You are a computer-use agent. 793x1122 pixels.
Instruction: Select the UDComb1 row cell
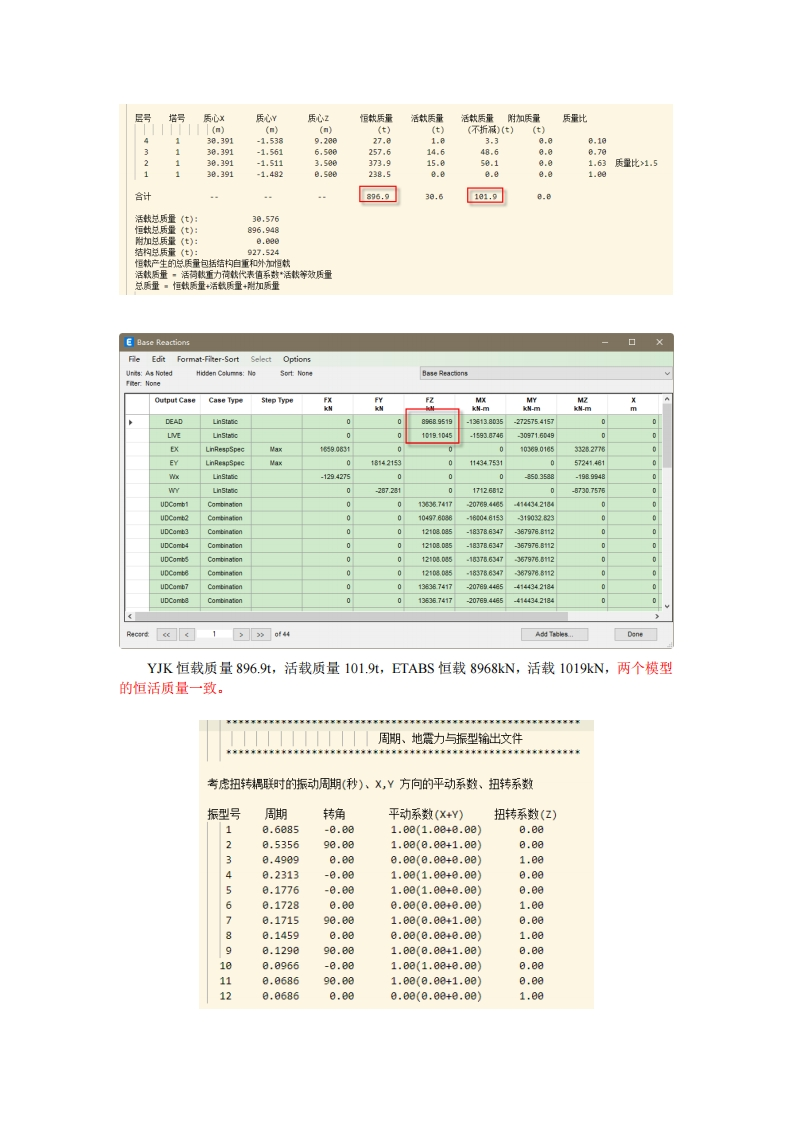[x=175, y=504]
